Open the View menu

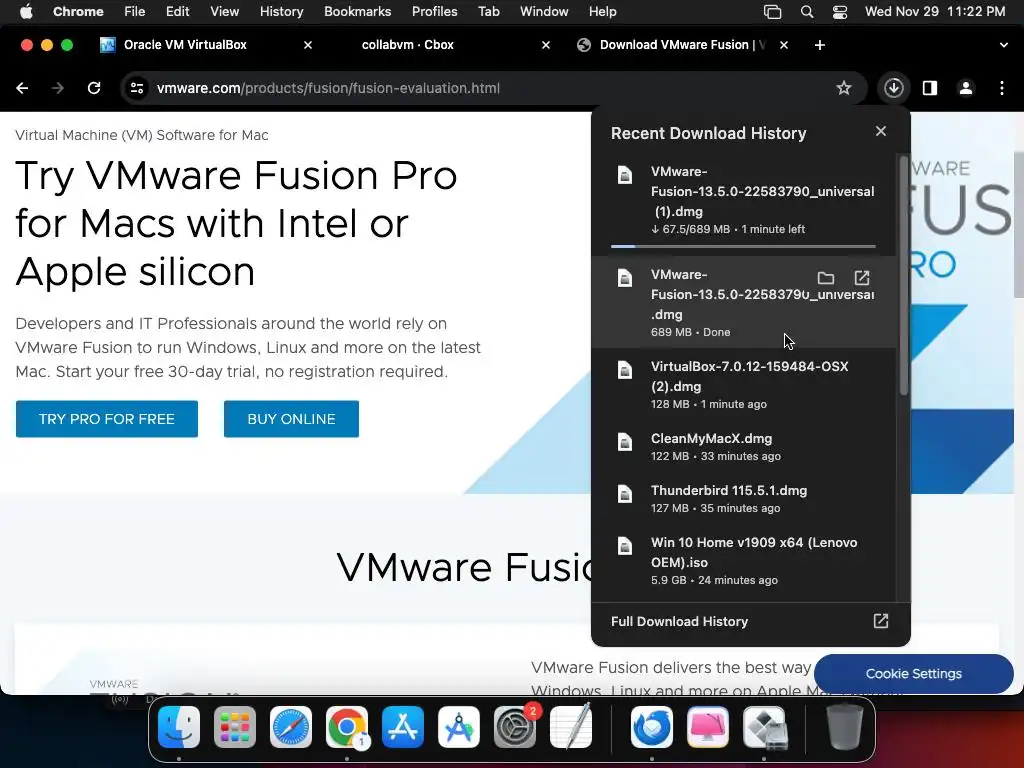(224, 12)
